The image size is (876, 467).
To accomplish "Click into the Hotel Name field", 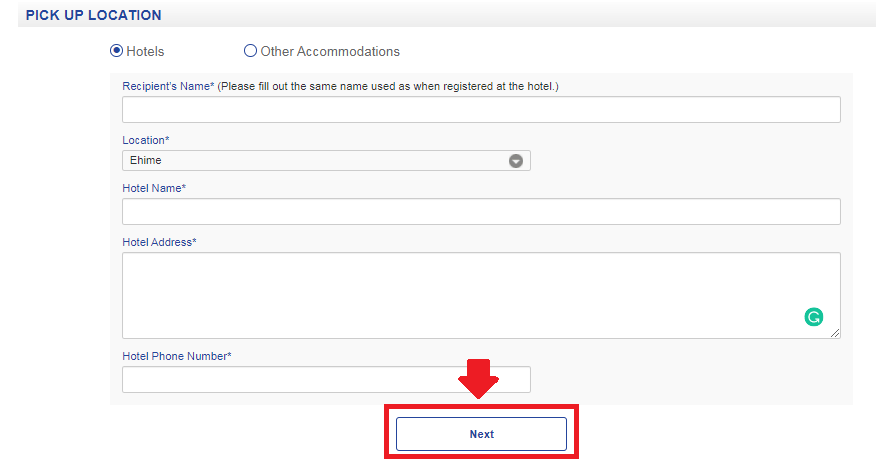I will 481,211.
